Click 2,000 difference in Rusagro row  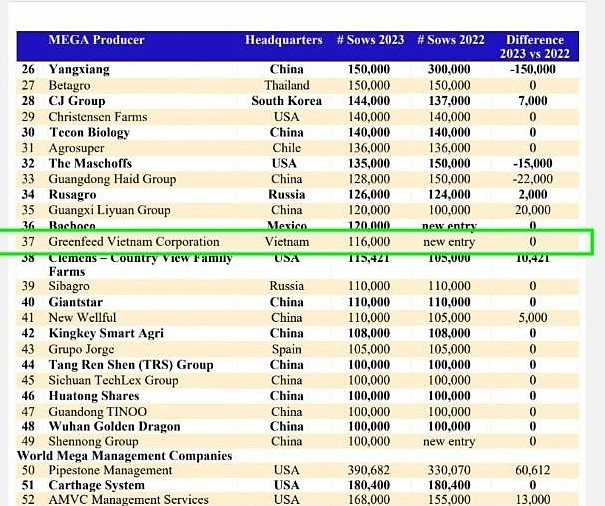point(533,195)
